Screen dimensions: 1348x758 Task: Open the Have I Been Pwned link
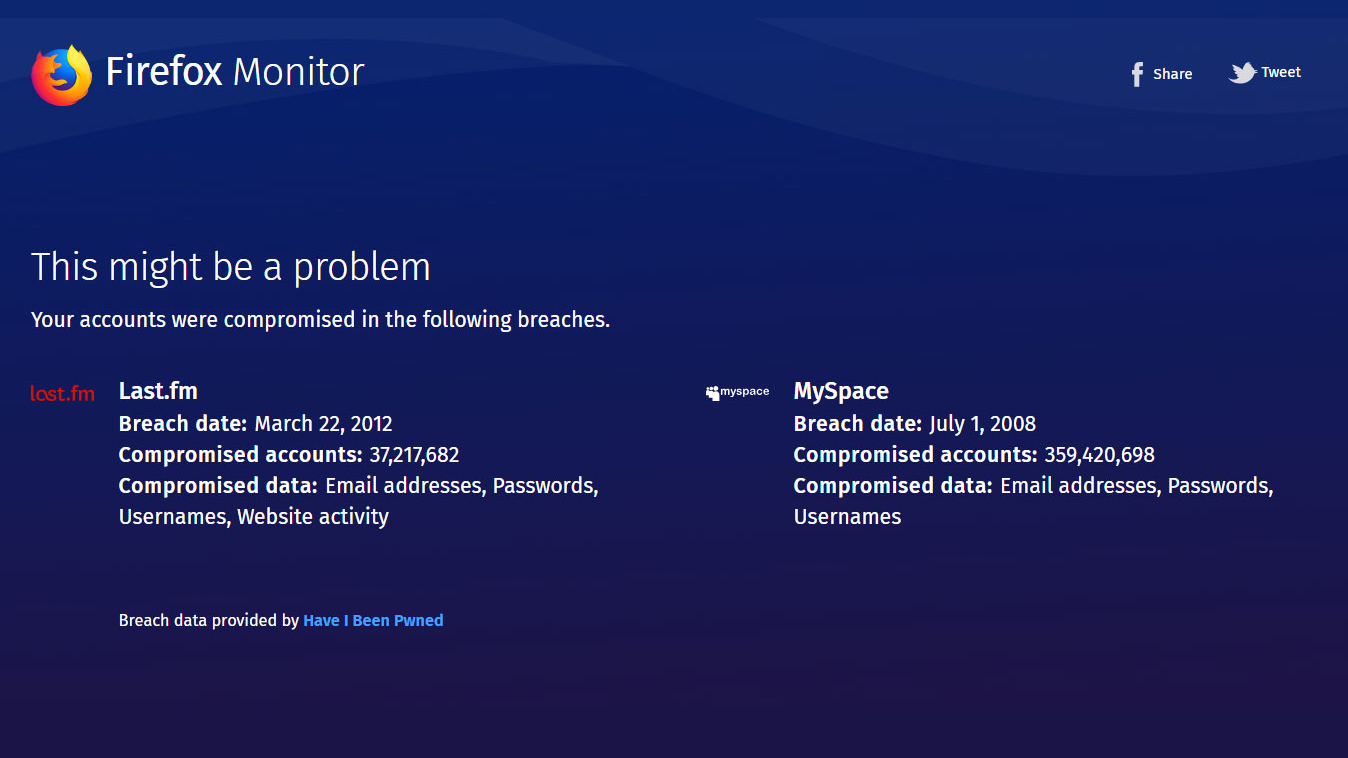pos(373,620)
